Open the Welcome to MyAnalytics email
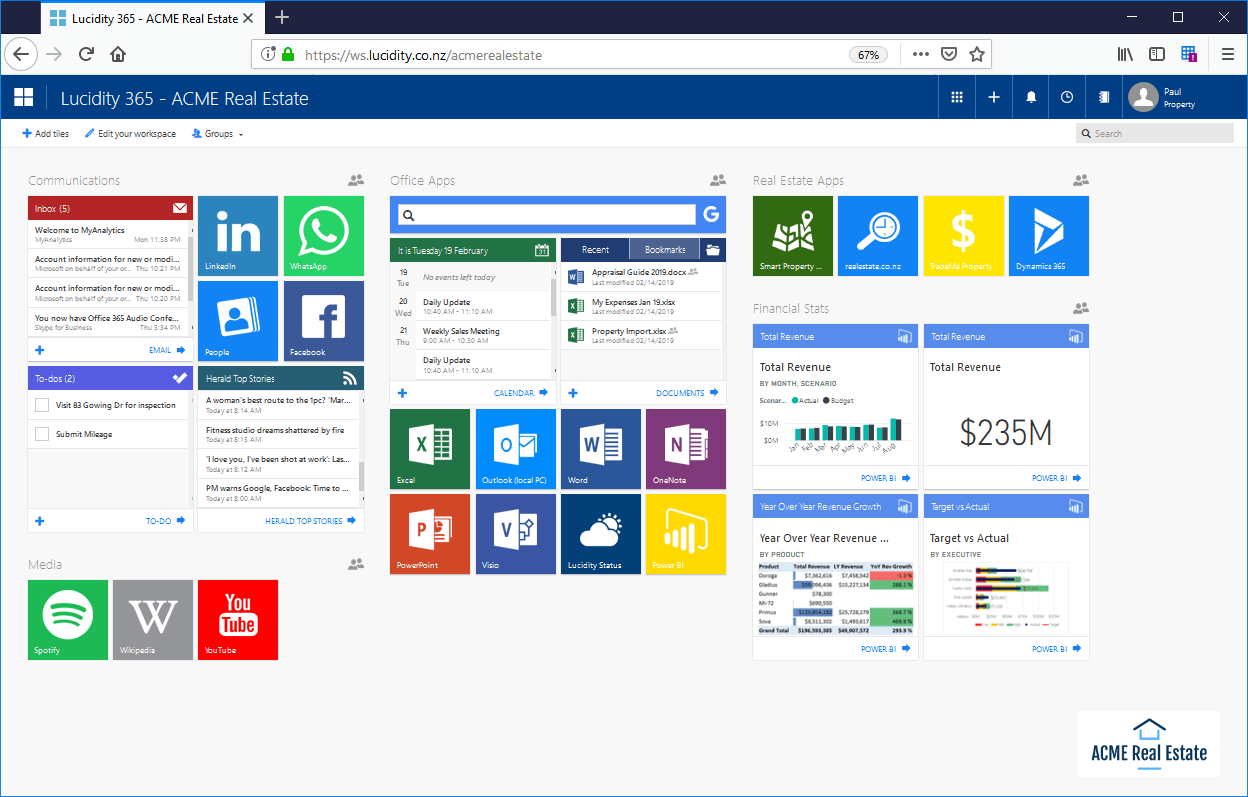This screenshot has height=797, width=1248. pyautogui.click(x=108, y=235)
